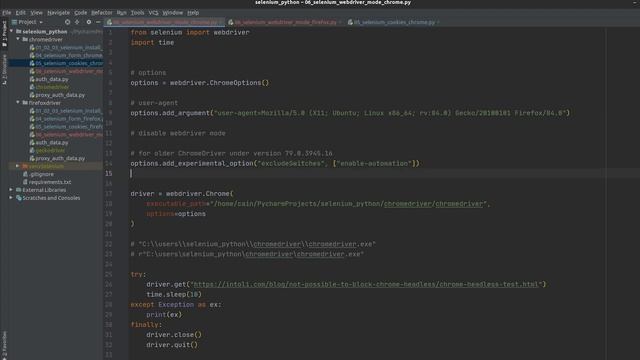Screen dimensions: 640x360
Task: Collapse the selenium_python root folder
Action: 11,31
